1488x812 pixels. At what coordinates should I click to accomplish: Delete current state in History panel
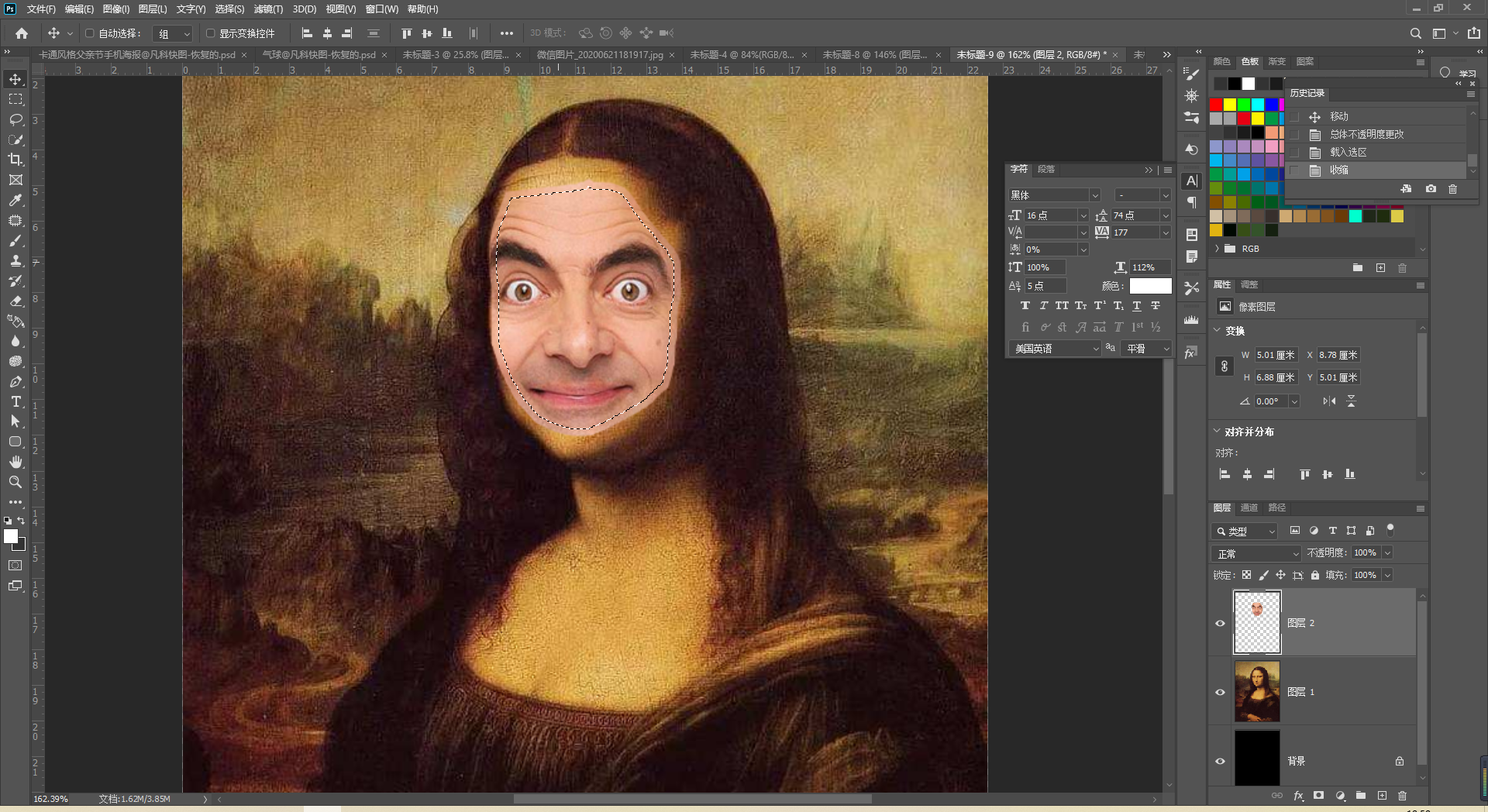click(x=1453, y=189)
